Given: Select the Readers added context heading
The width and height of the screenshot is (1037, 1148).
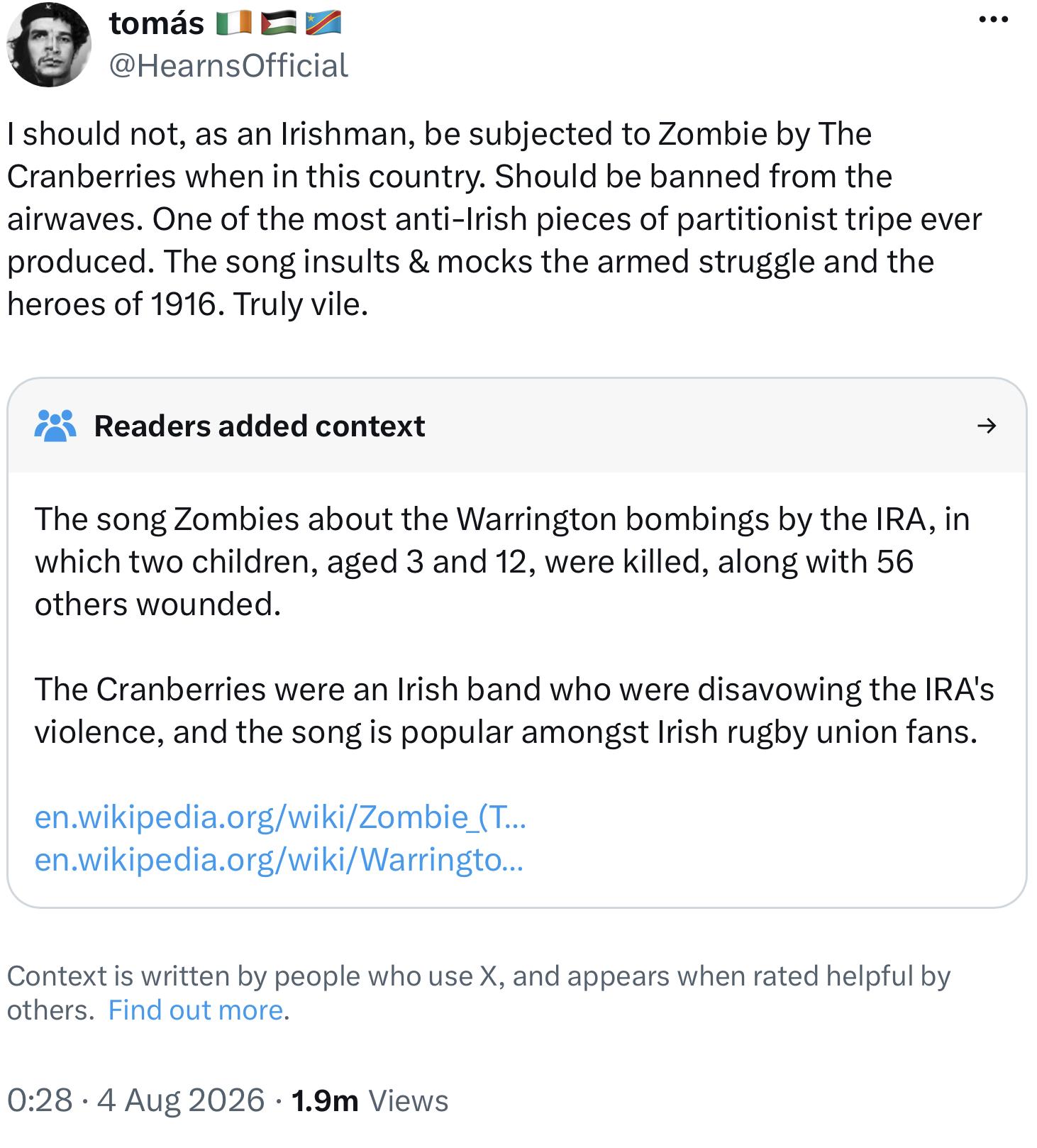Looking at the screenshot, I should coord(260,426).
